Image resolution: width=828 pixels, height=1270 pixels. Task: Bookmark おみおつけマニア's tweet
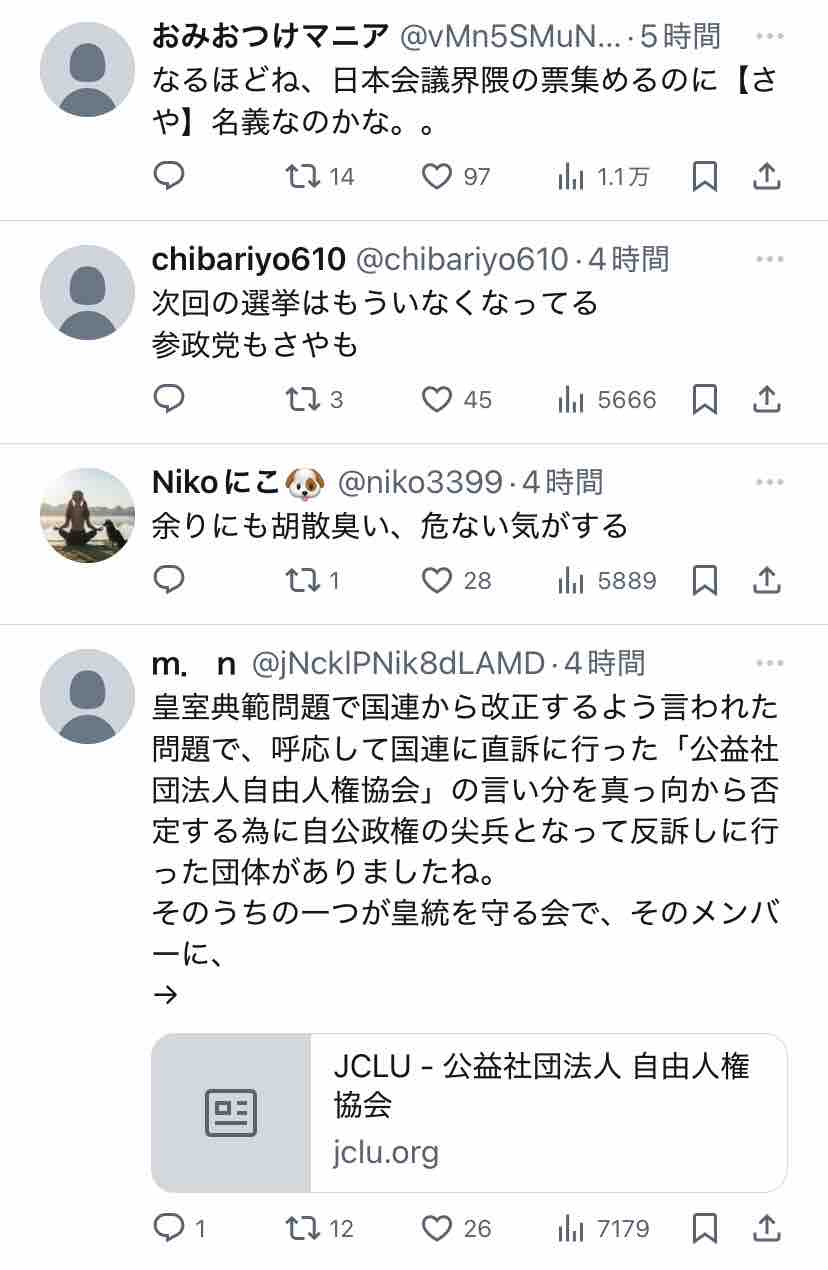click(x=705, y=177)
